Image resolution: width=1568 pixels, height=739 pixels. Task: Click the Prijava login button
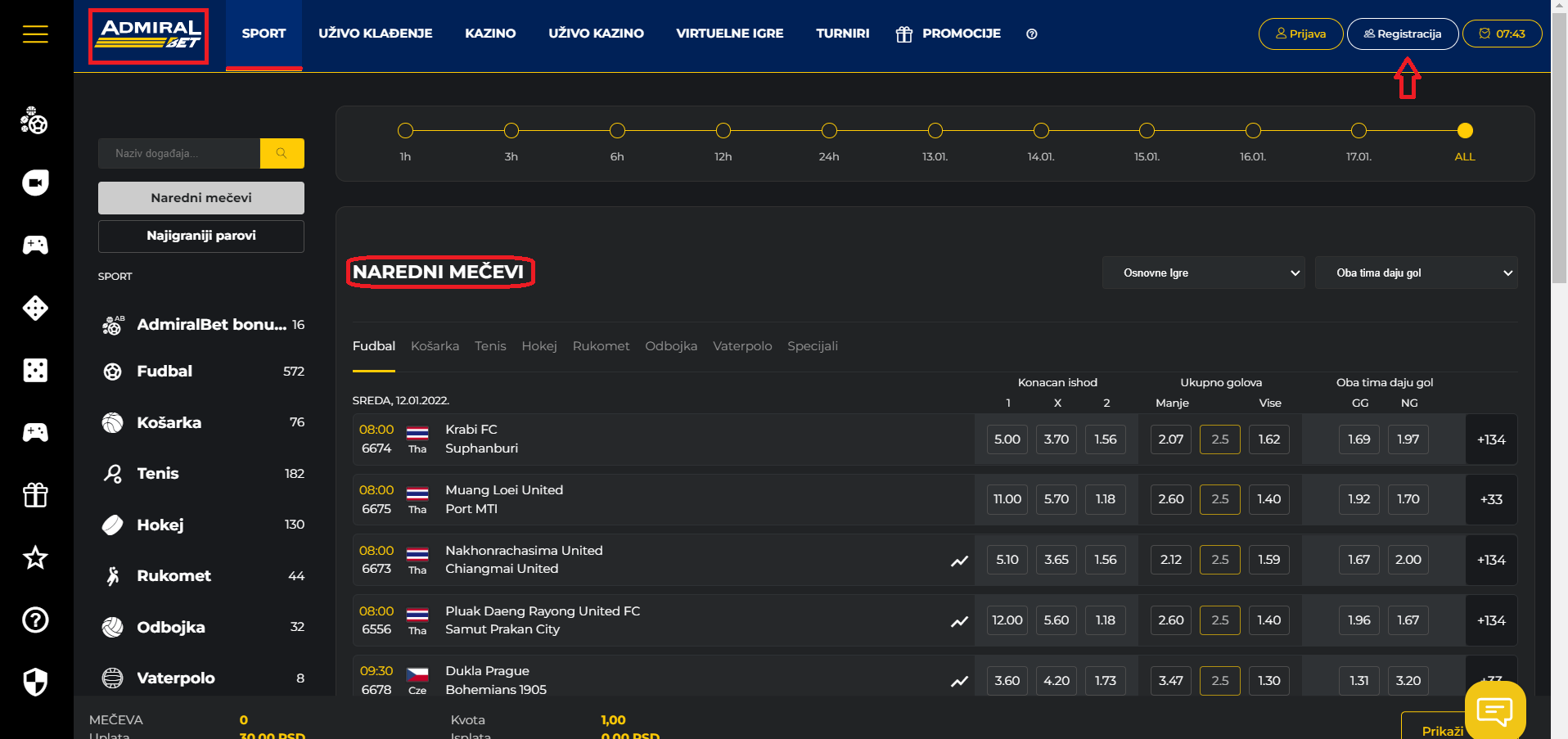(x=1300, y=34)
